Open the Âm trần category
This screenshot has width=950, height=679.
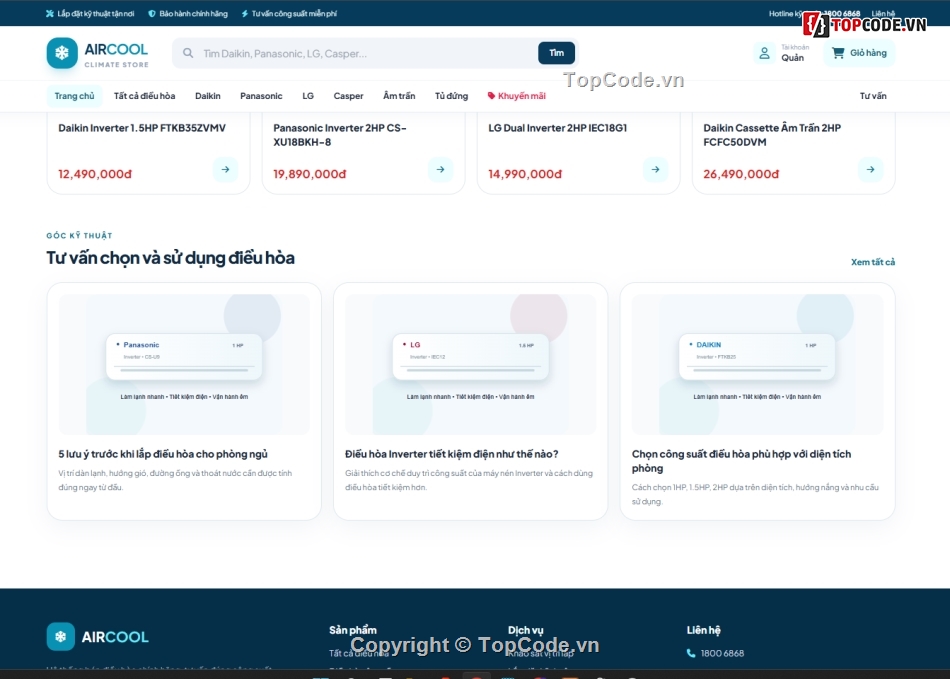click(x=399, y=96)
